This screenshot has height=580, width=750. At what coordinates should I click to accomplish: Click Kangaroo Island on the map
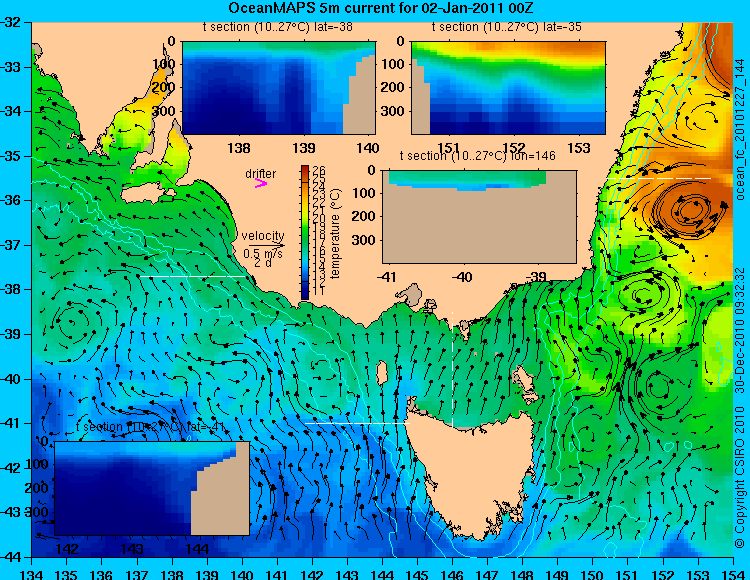click(146, 194)
